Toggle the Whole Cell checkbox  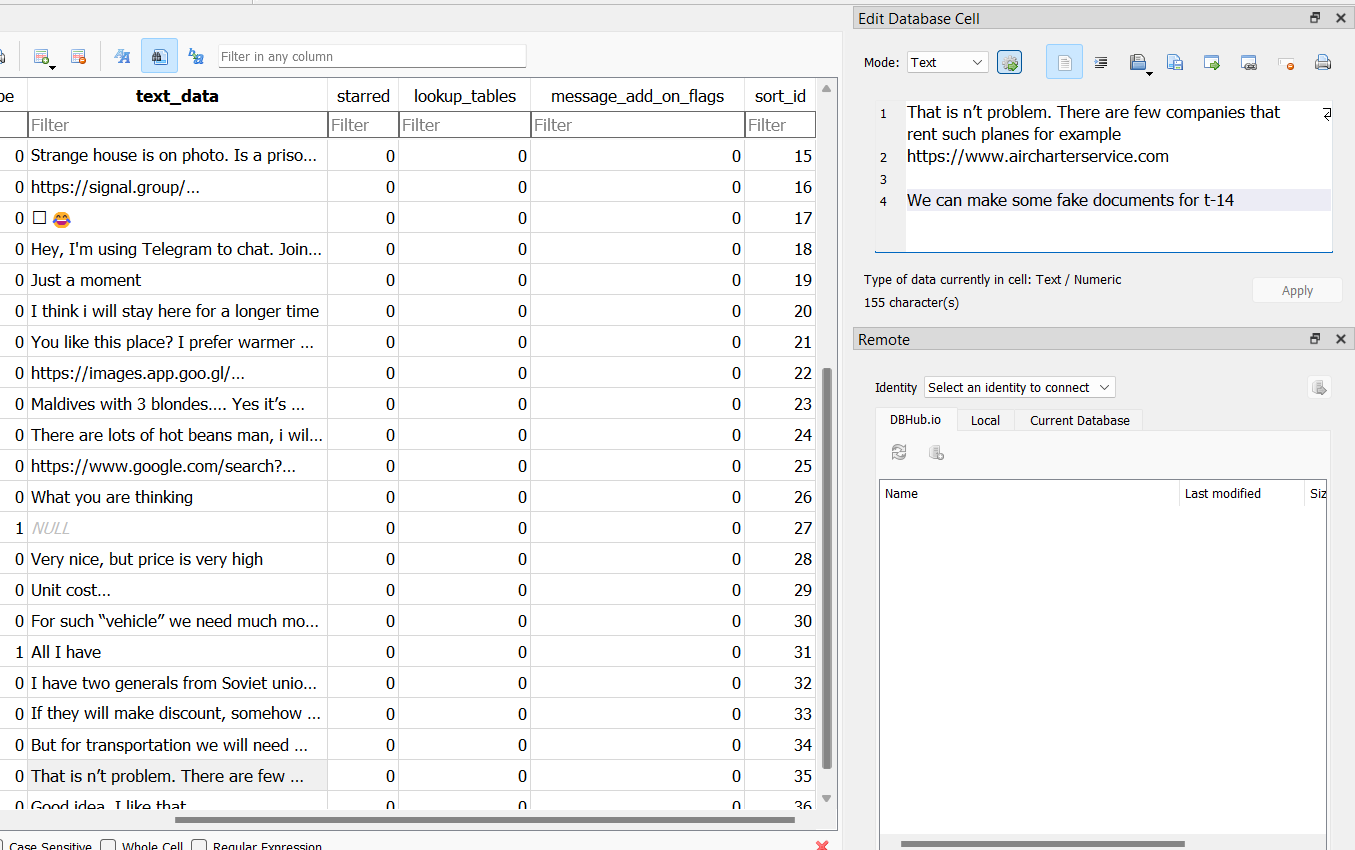108,846
